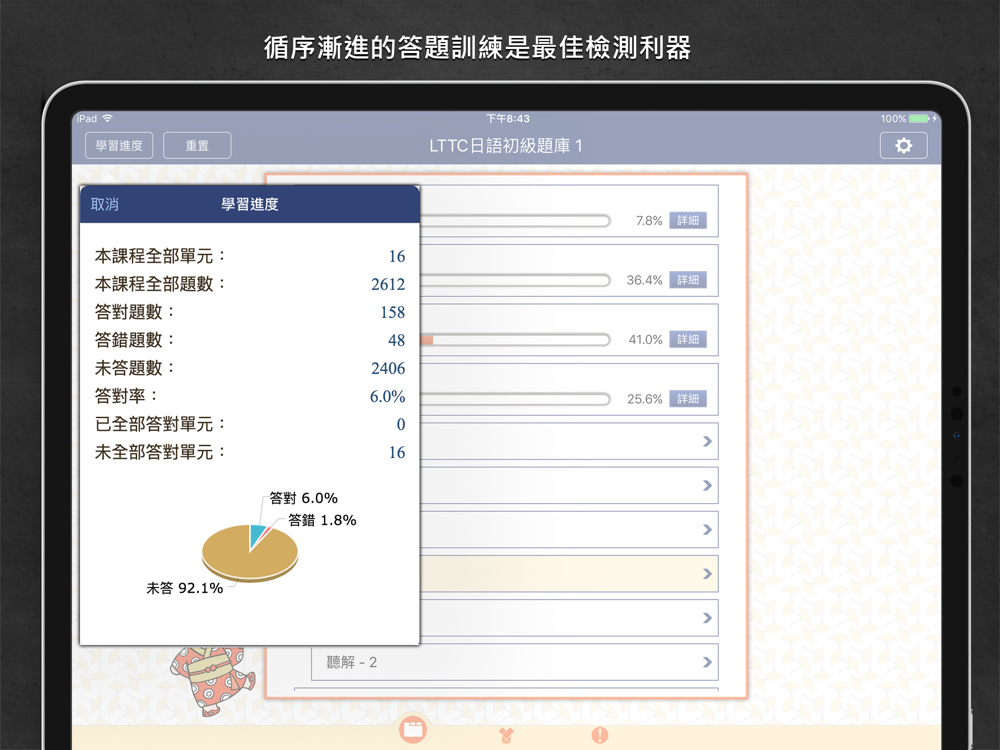Expand the 聽解 - 2 row chevron
This screenshot has width=1000, height=750.
point(707,662)
